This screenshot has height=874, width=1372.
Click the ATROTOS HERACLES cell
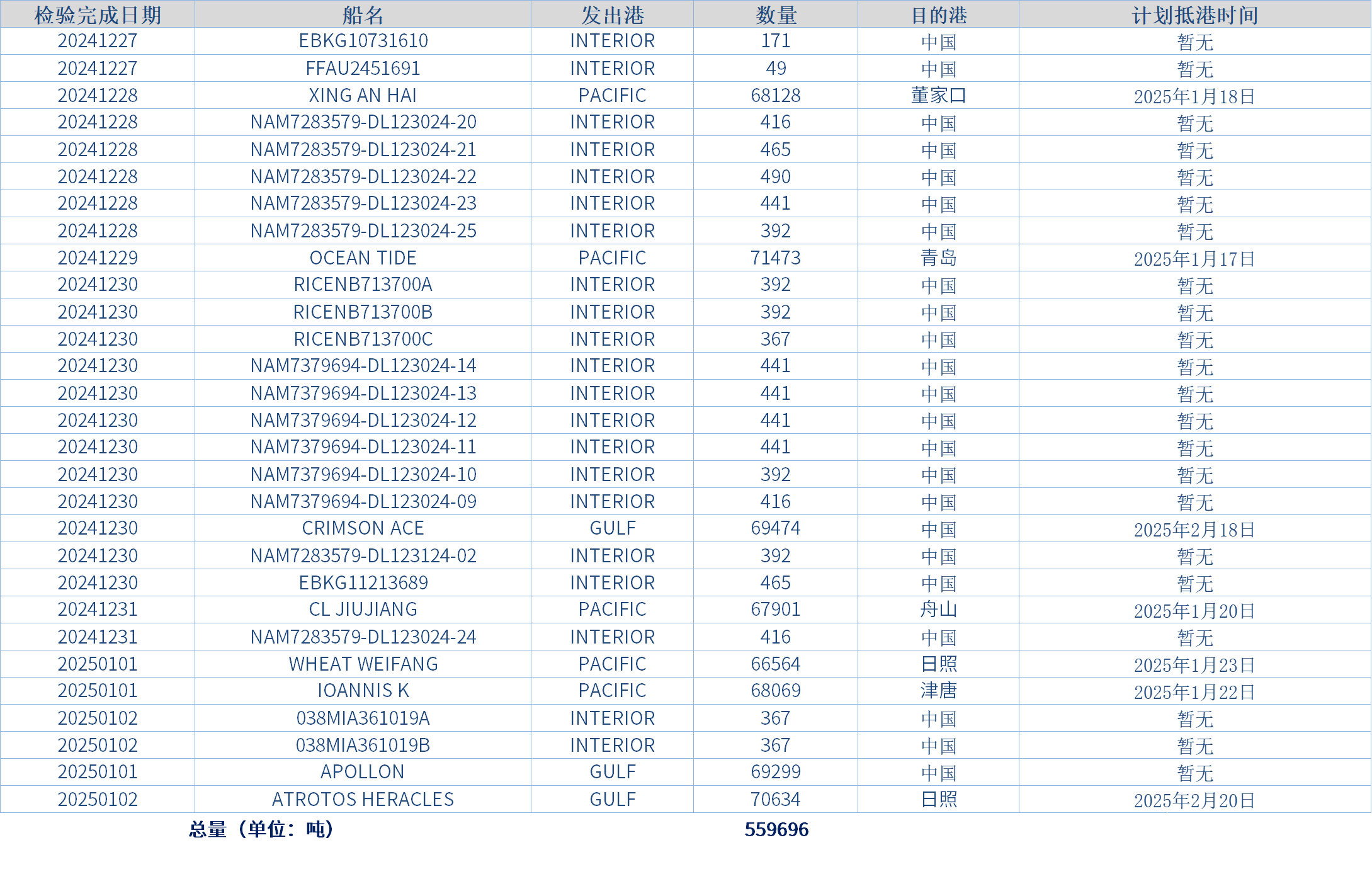363,799
